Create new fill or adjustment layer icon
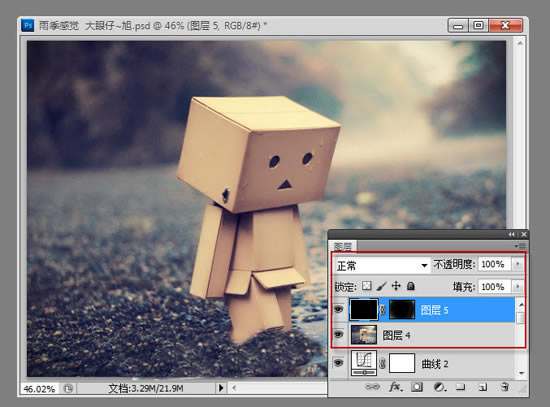The height and width of the screenshot is (407, 550). (x=440, y=387)
